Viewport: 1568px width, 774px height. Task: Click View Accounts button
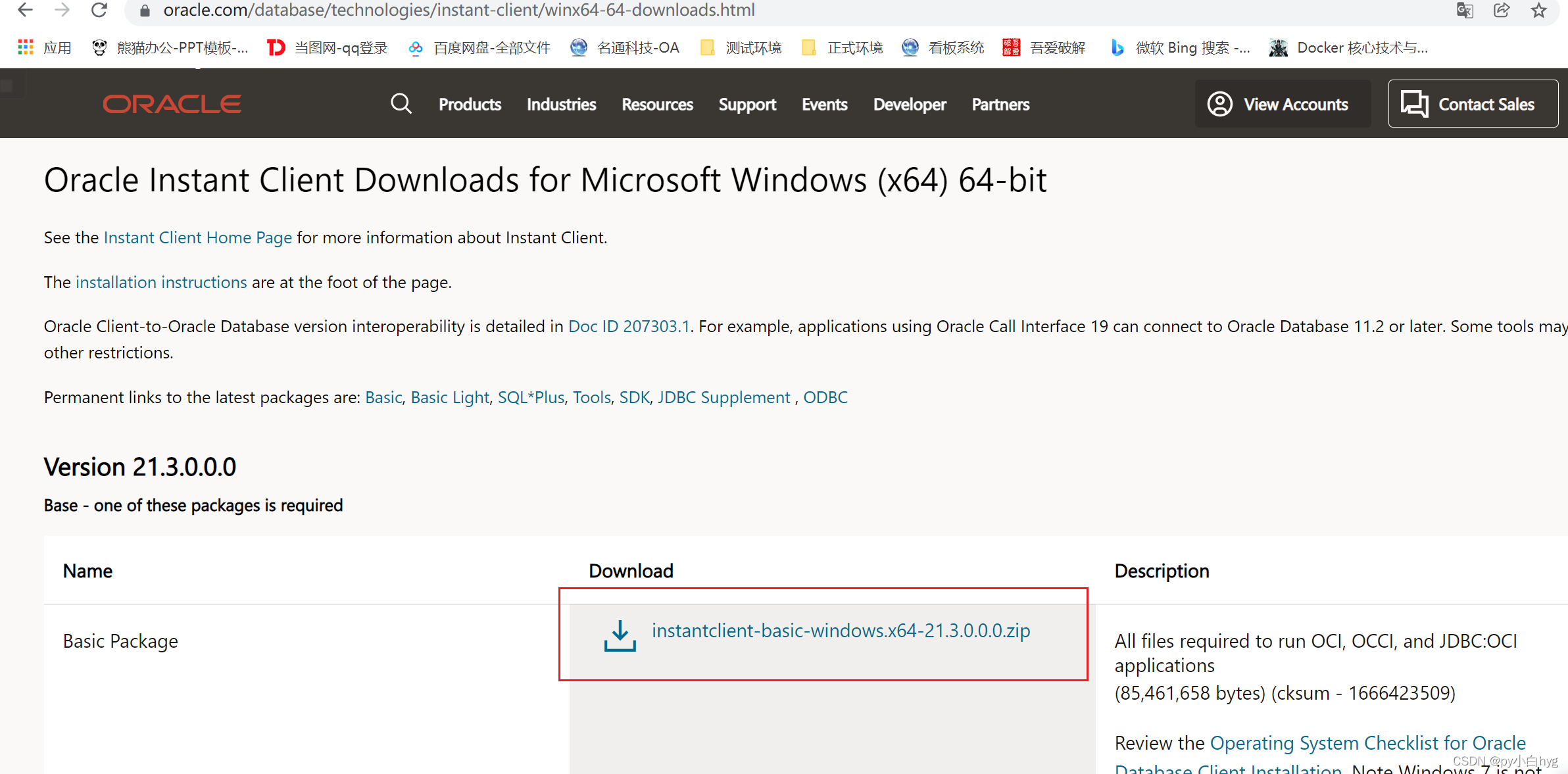point(1283,104)
